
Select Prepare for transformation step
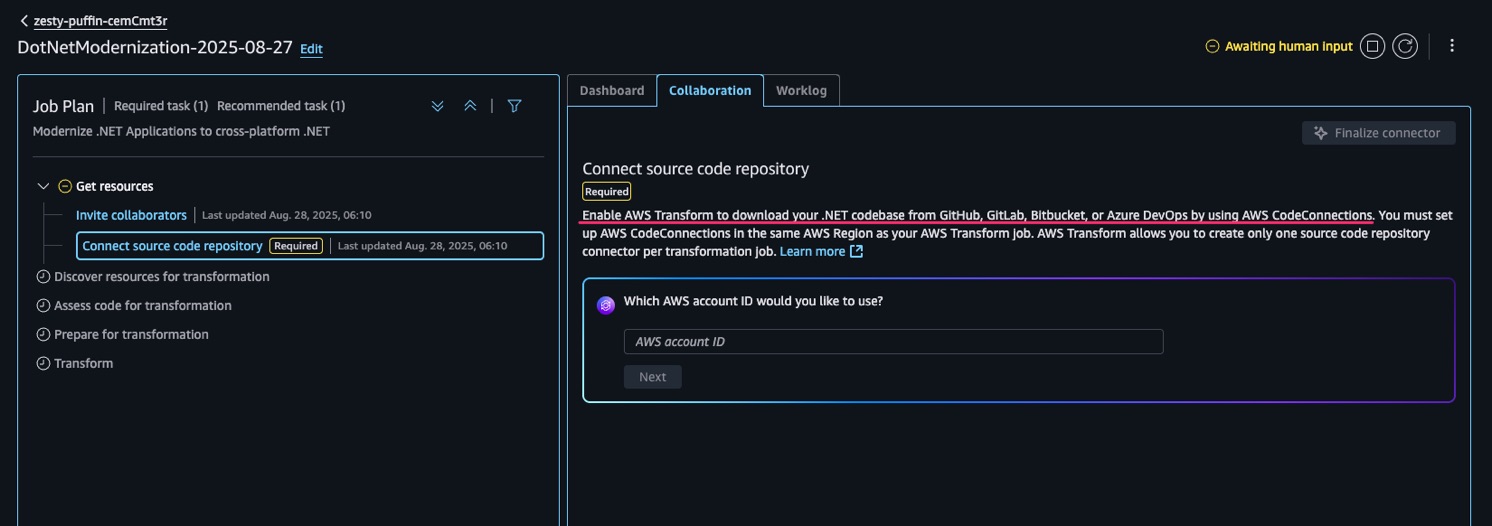(131, 335)
